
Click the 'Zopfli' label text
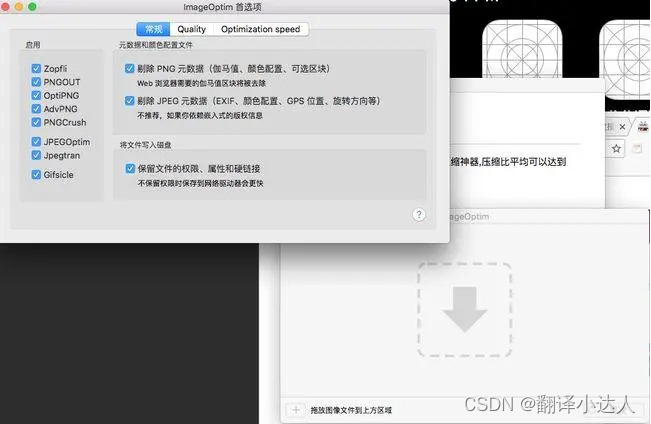(x=55, y=69)
